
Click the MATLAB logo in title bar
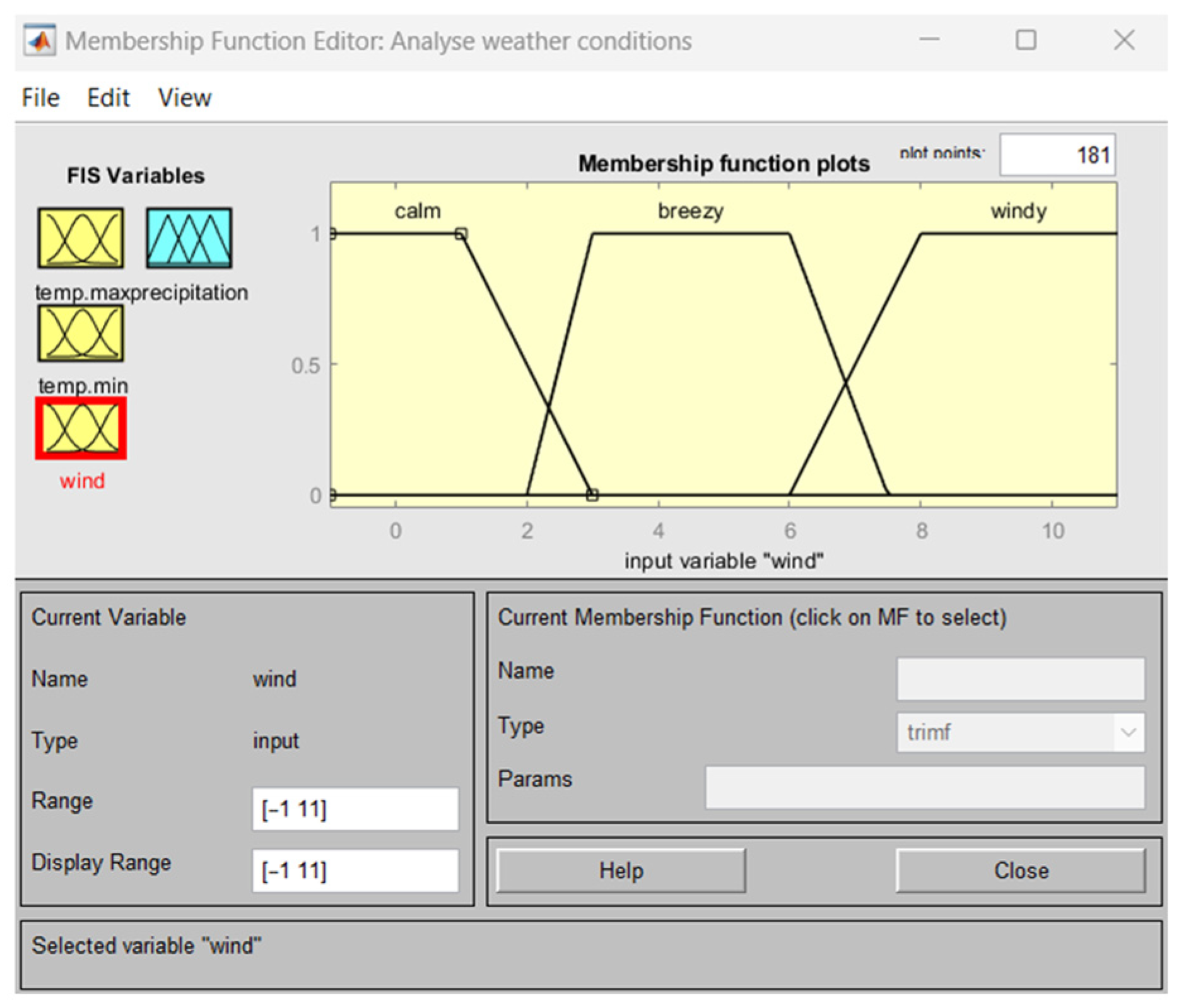pos(39,41)
